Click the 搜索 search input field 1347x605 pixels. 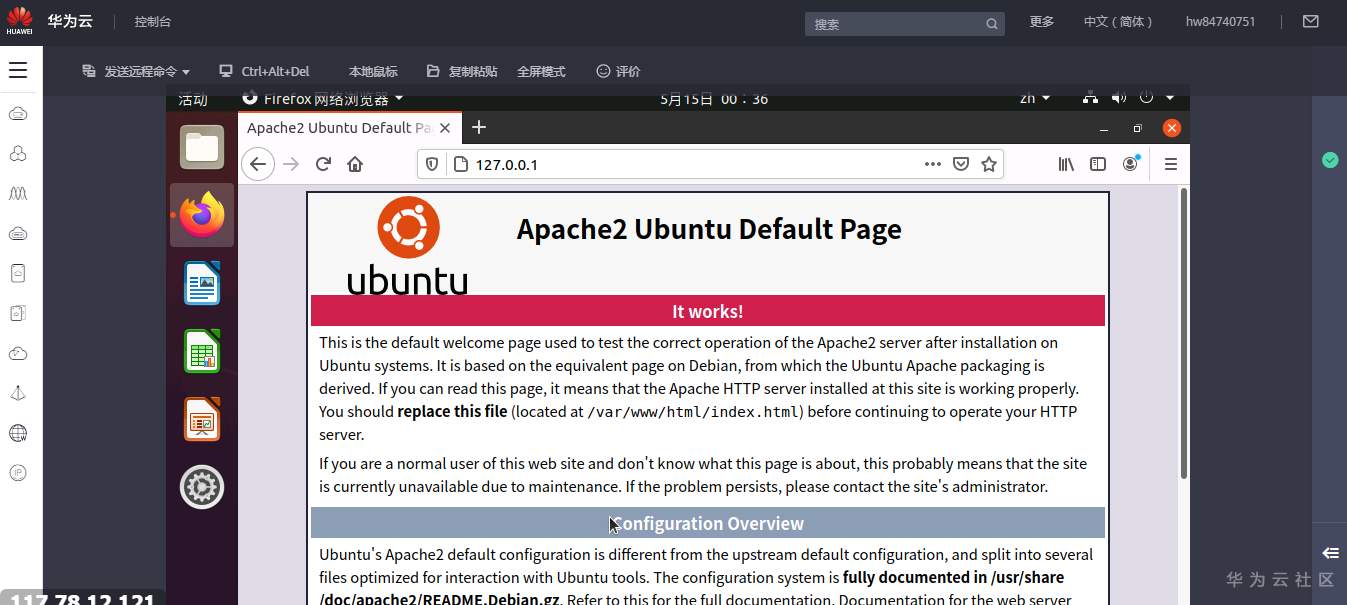click(904, 24)
